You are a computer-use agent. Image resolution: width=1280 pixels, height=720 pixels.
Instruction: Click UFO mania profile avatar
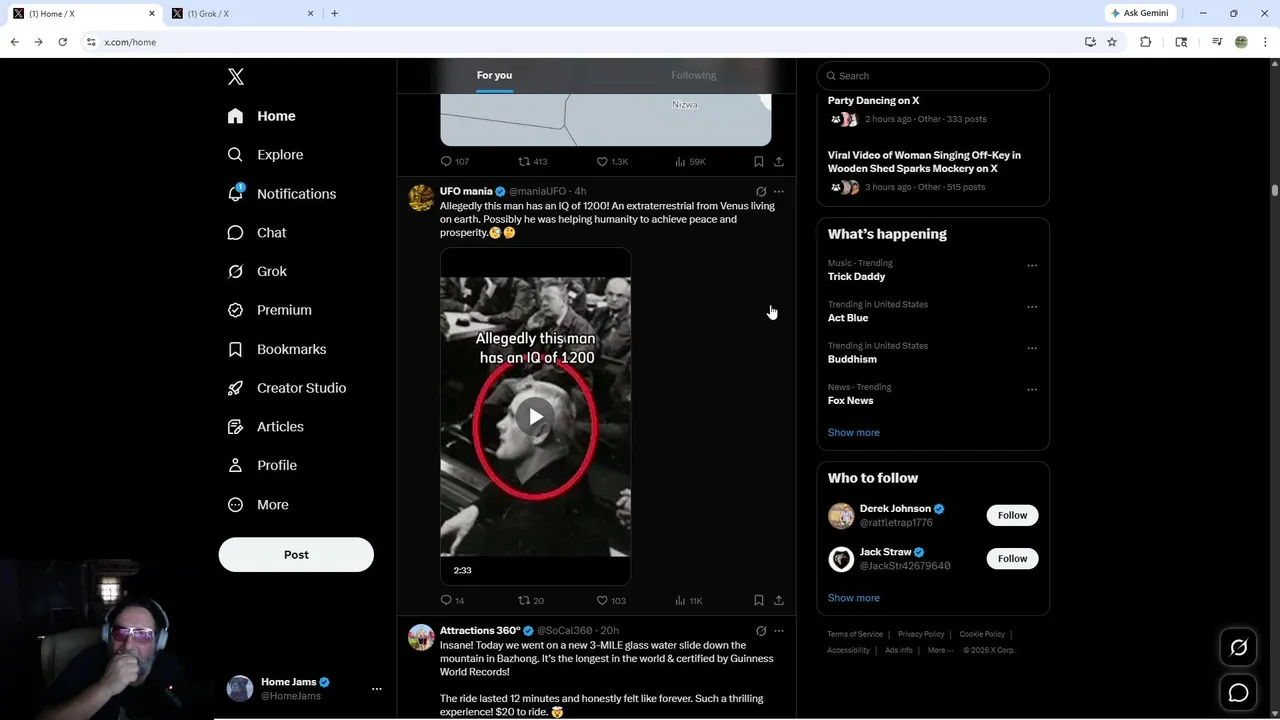421,197
